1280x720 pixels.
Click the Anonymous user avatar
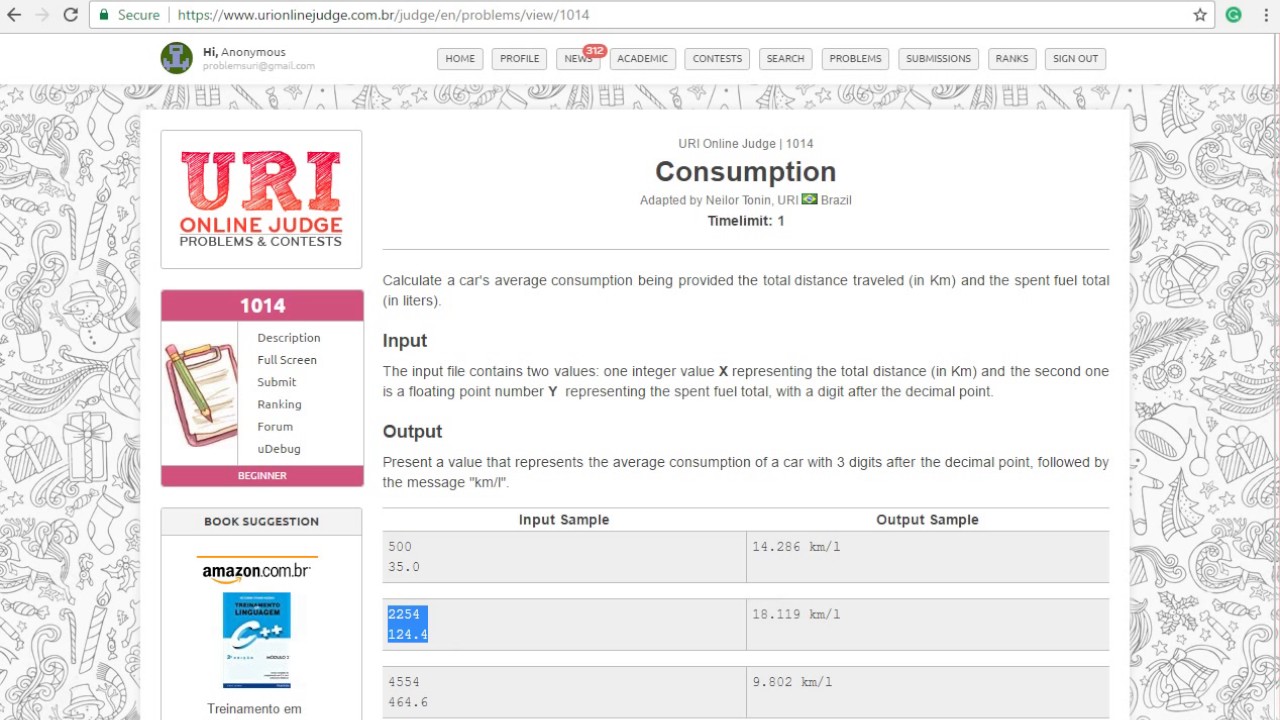[176, 58]
